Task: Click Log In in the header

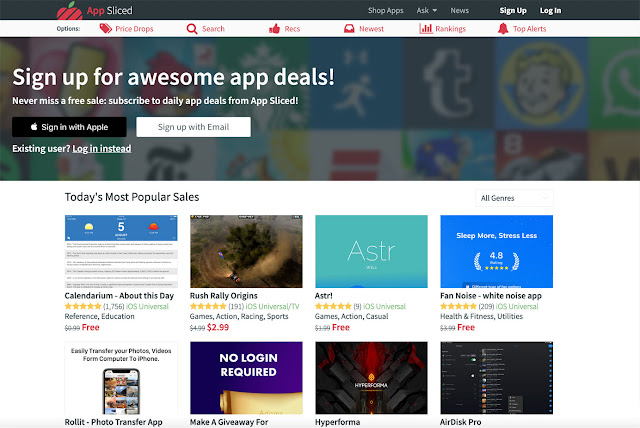Action: (550, 11)
